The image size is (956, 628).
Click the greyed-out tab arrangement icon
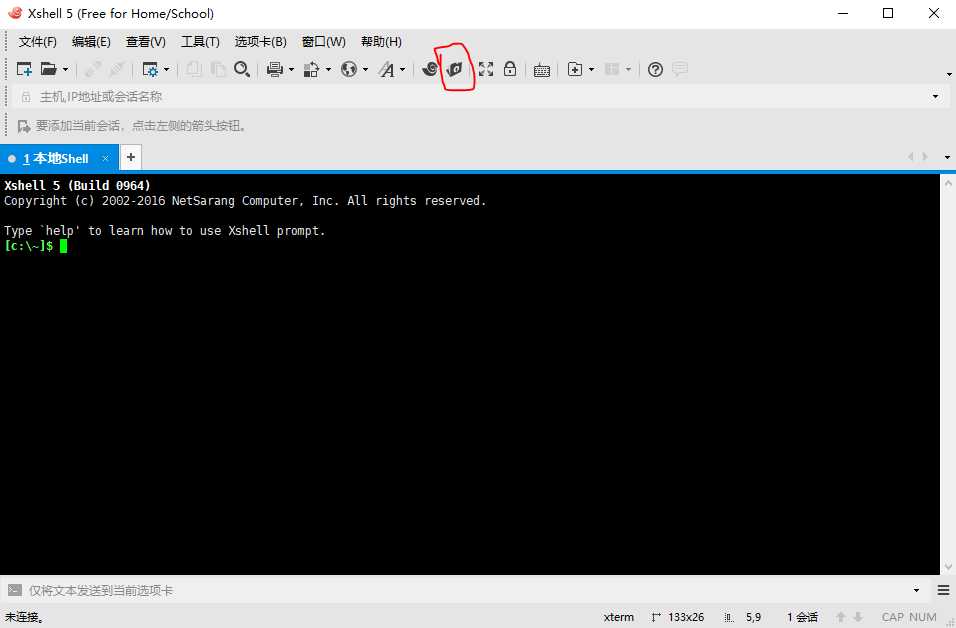[612, 69]
